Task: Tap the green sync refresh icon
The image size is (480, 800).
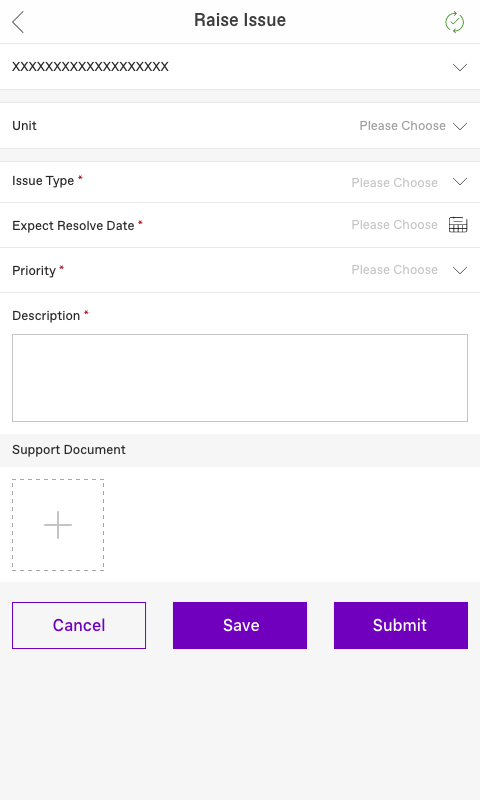Action: click(454, 22)
